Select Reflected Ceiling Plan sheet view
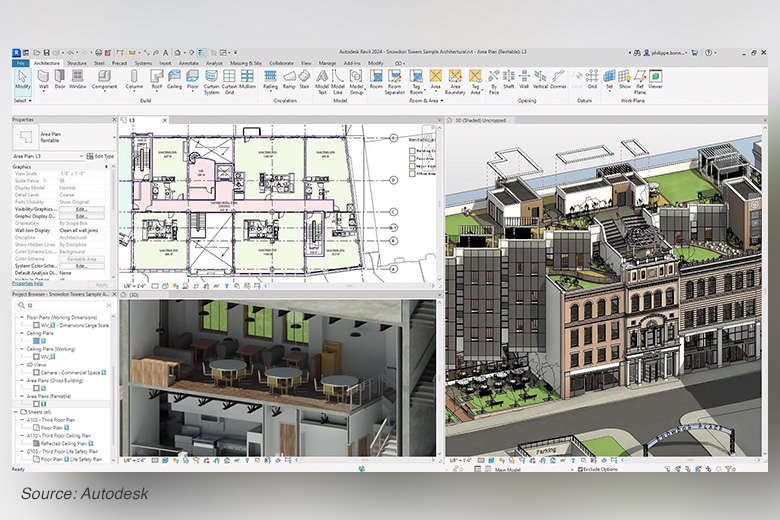 click(x=63, y=443)
